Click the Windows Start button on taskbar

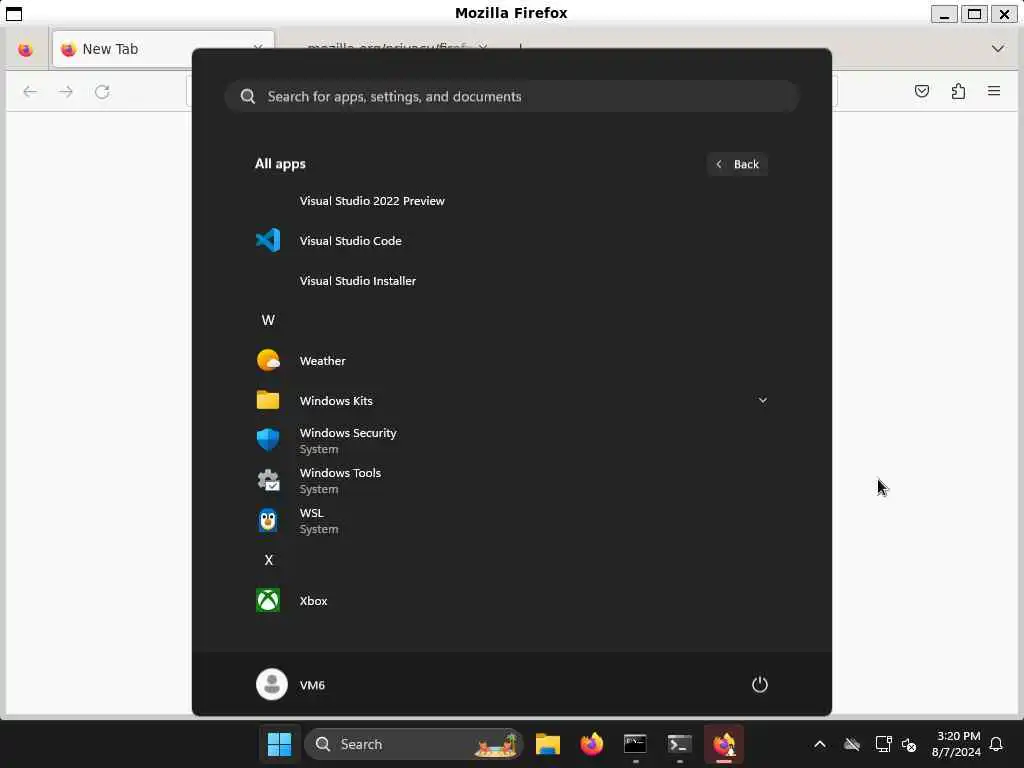[280, 744]
